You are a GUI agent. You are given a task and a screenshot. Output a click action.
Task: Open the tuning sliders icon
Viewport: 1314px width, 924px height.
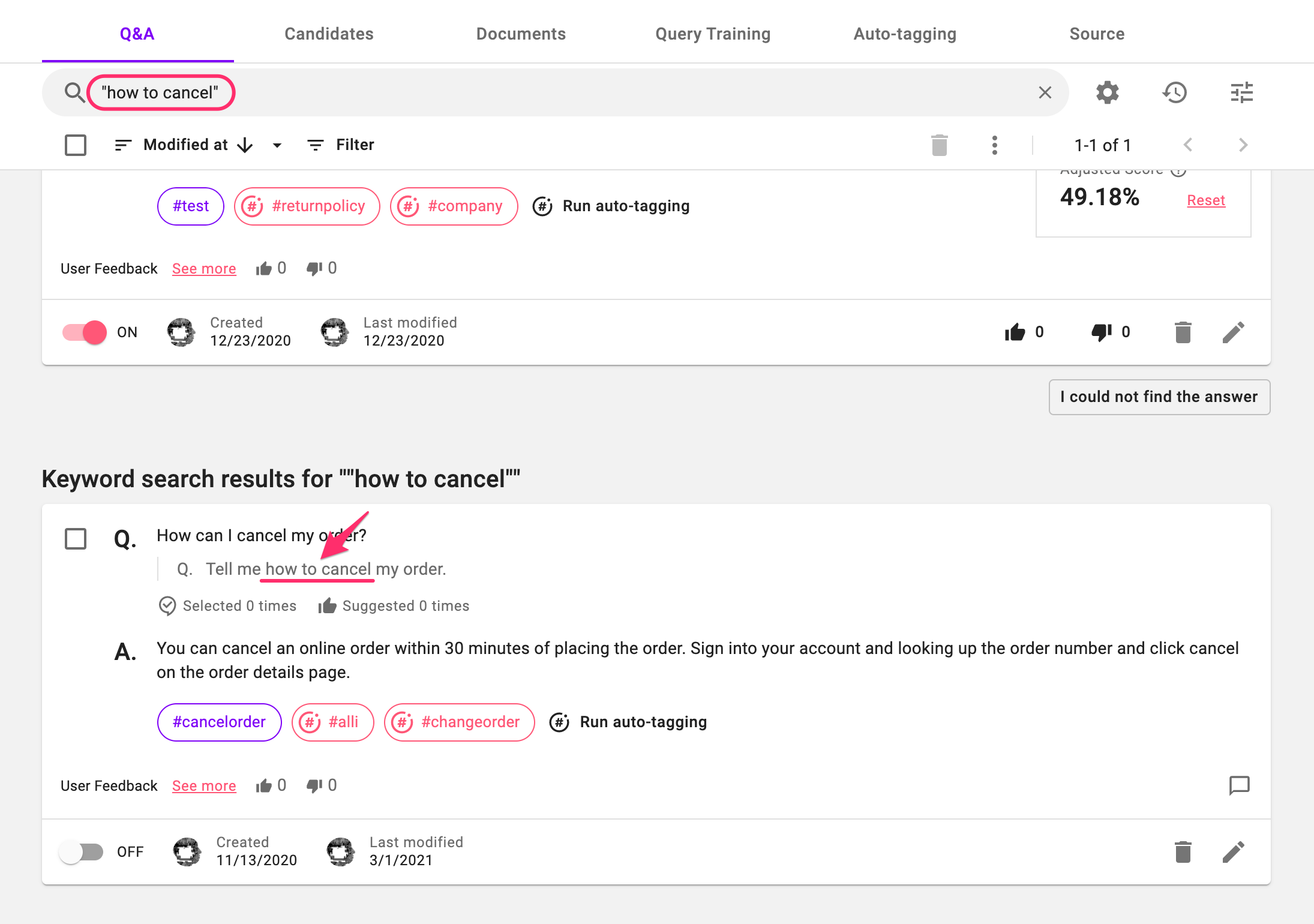point(1241,92)
